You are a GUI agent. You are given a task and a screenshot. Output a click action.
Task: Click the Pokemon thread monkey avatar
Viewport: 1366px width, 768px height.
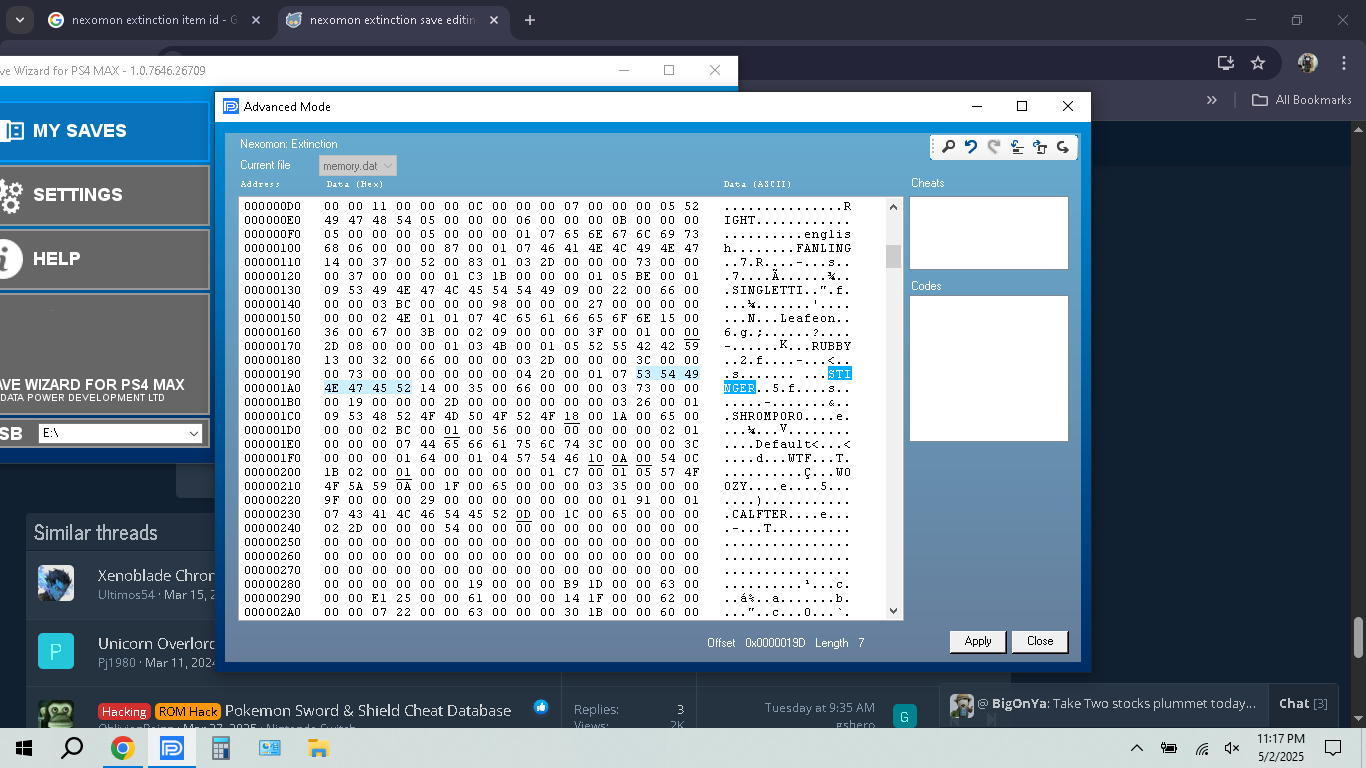(x=56, y=713)
